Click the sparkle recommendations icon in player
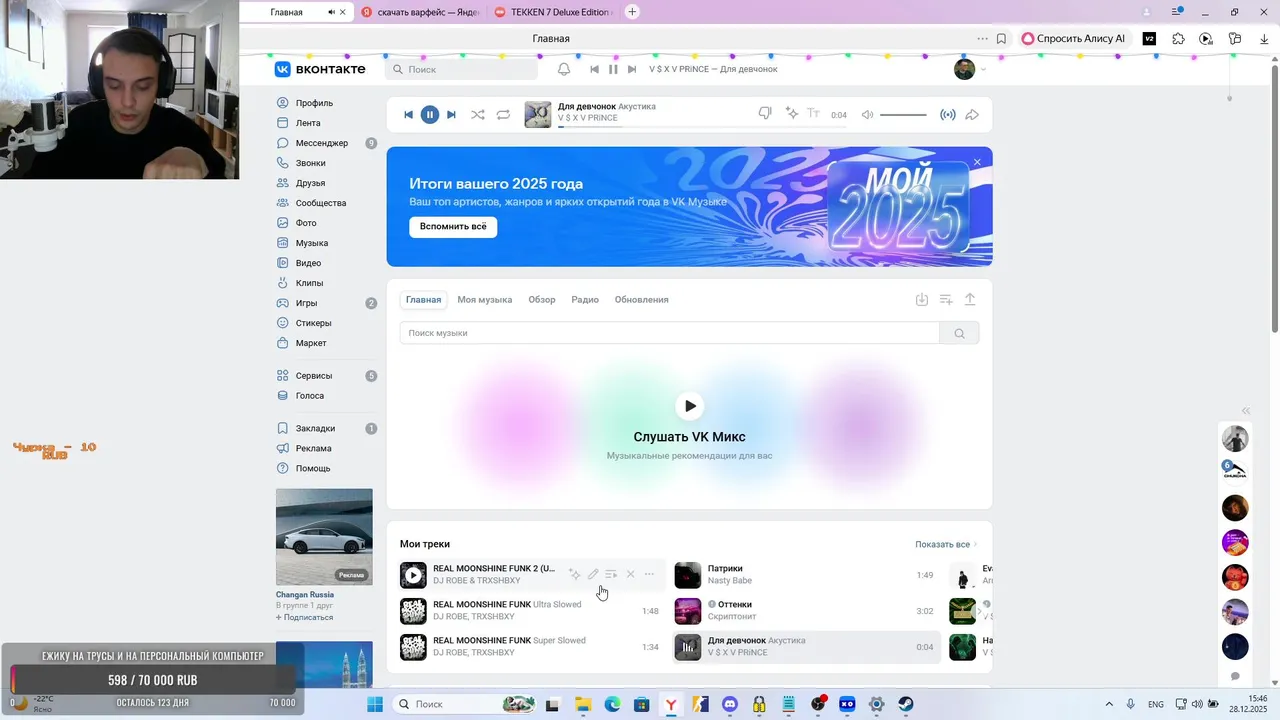Screen dimensions: 1280x720 click(792, 114)
